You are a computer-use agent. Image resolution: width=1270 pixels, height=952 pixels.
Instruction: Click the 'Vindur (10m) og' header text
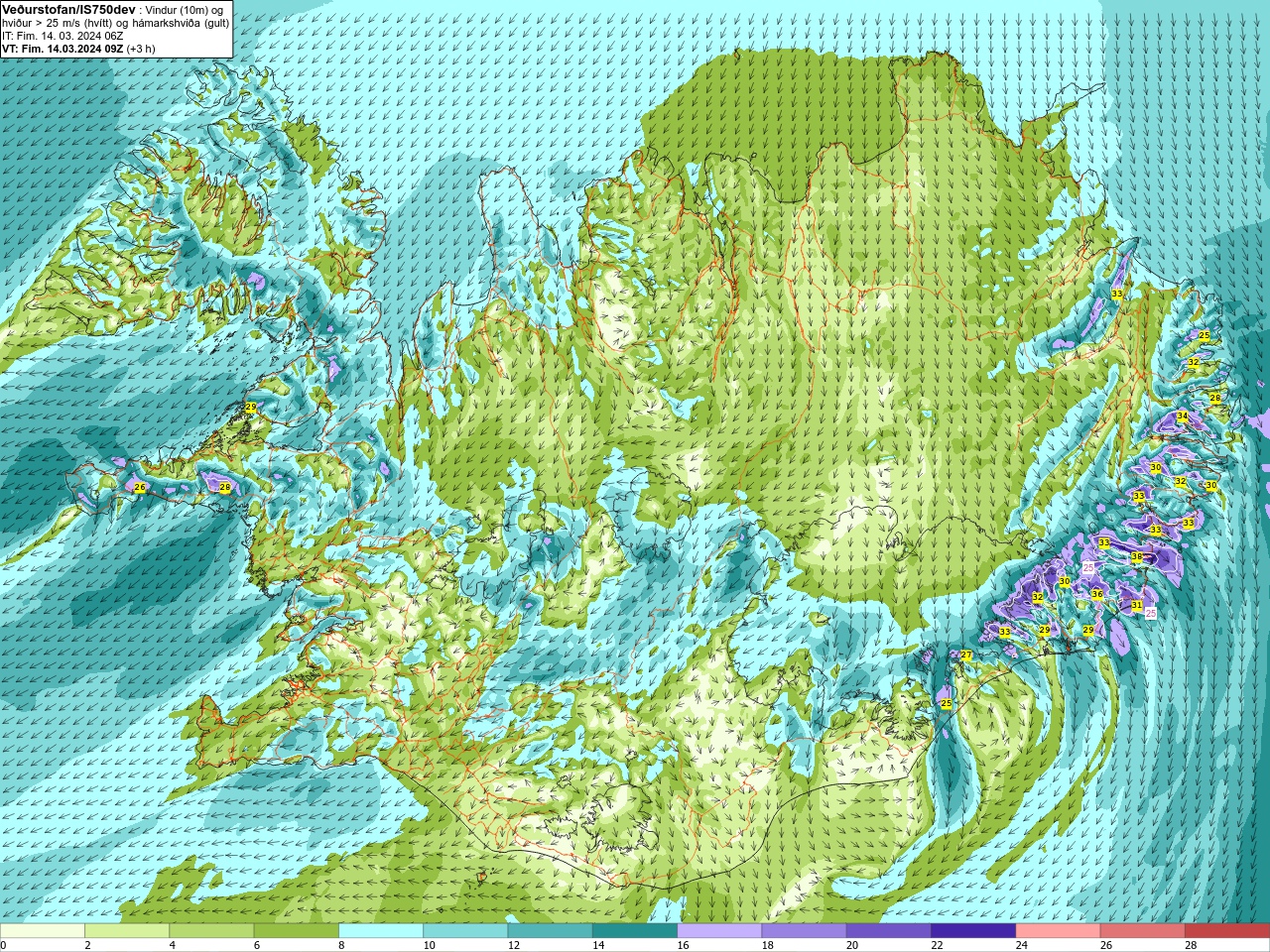click(185, 9)
